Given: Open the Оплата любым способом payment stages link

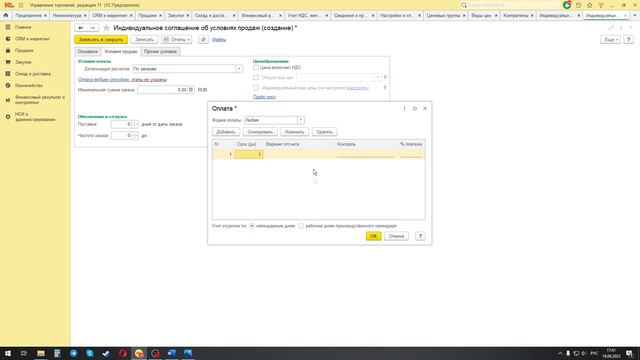Looking at the screenshot, I should pos(122,80).
